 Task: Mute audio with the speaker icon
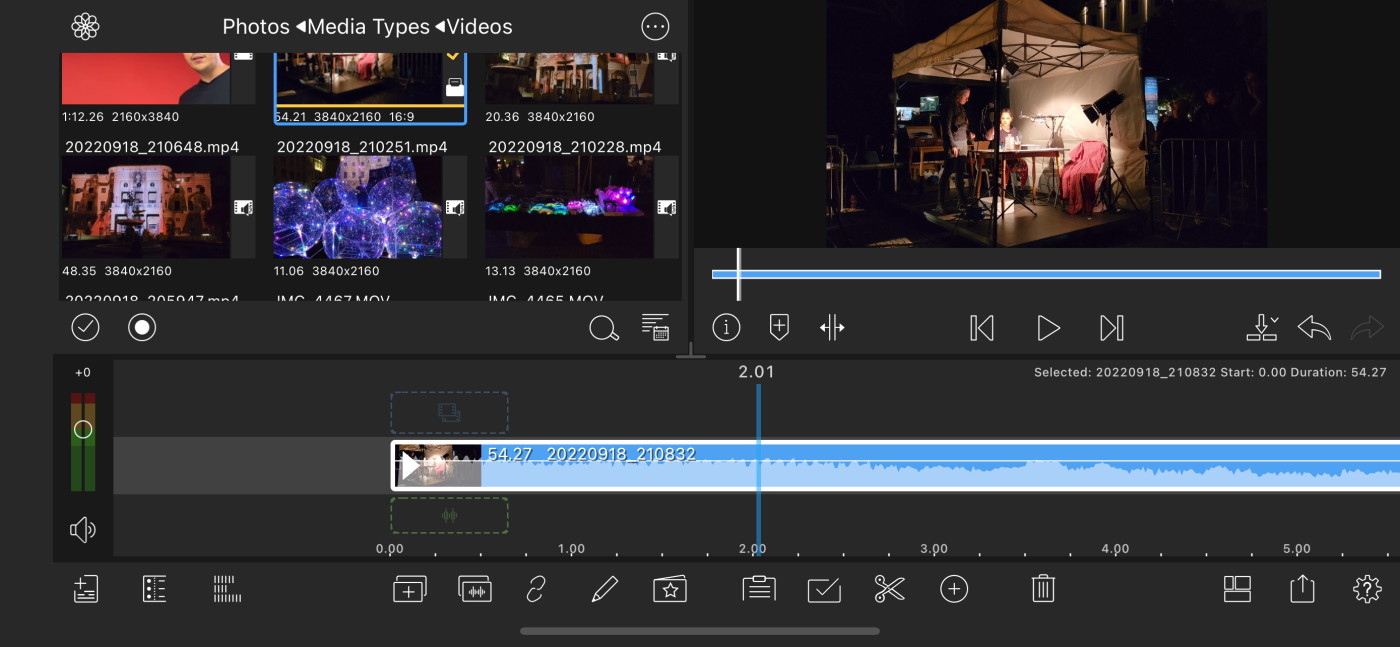[83, 529]
